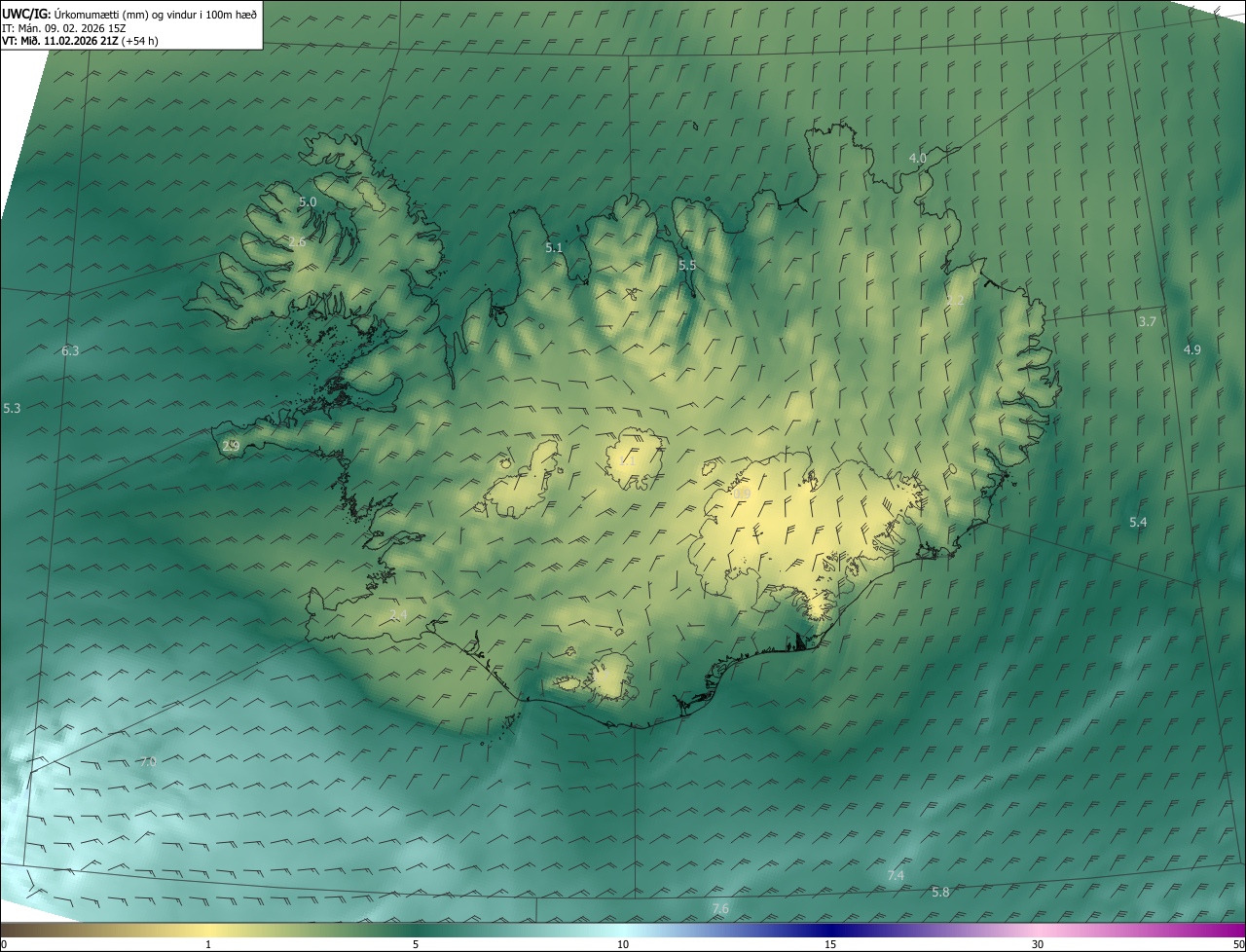Viewport: 1246px width, 952px height.
Task: Click the map value label 5.1
Action: click(554, 247)
